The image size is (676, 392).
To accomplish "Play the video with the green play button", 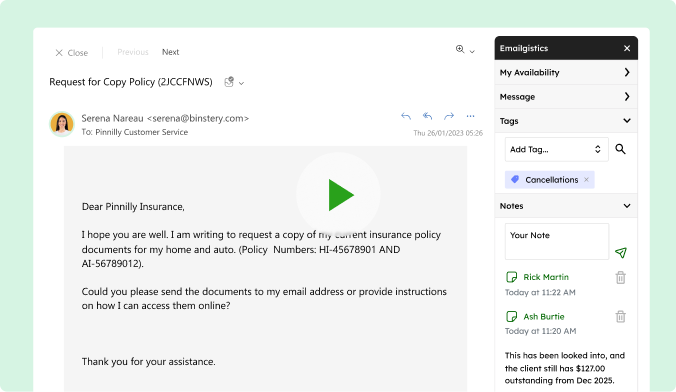I will tap(339, 195).
